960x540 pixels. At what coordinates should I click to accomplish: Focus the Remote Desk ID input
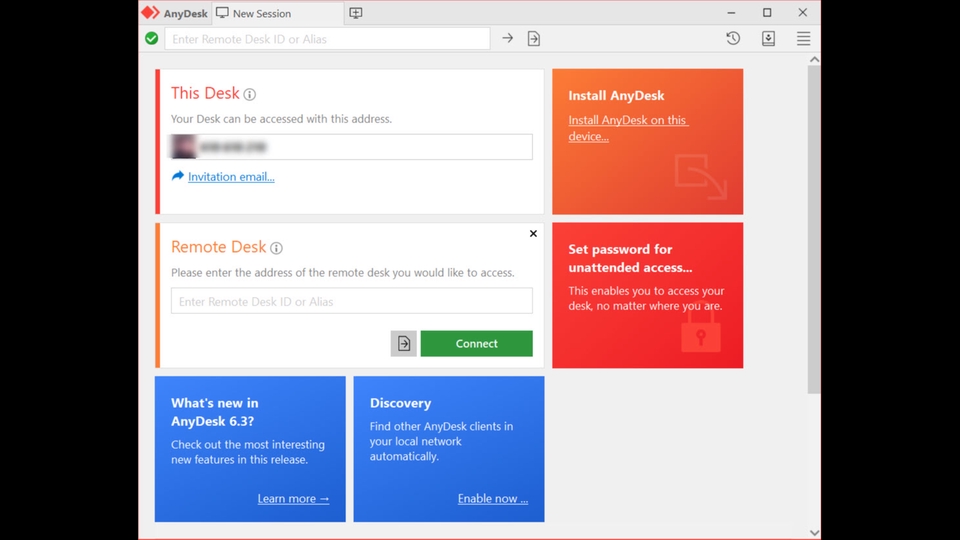(x=351, y=301)
